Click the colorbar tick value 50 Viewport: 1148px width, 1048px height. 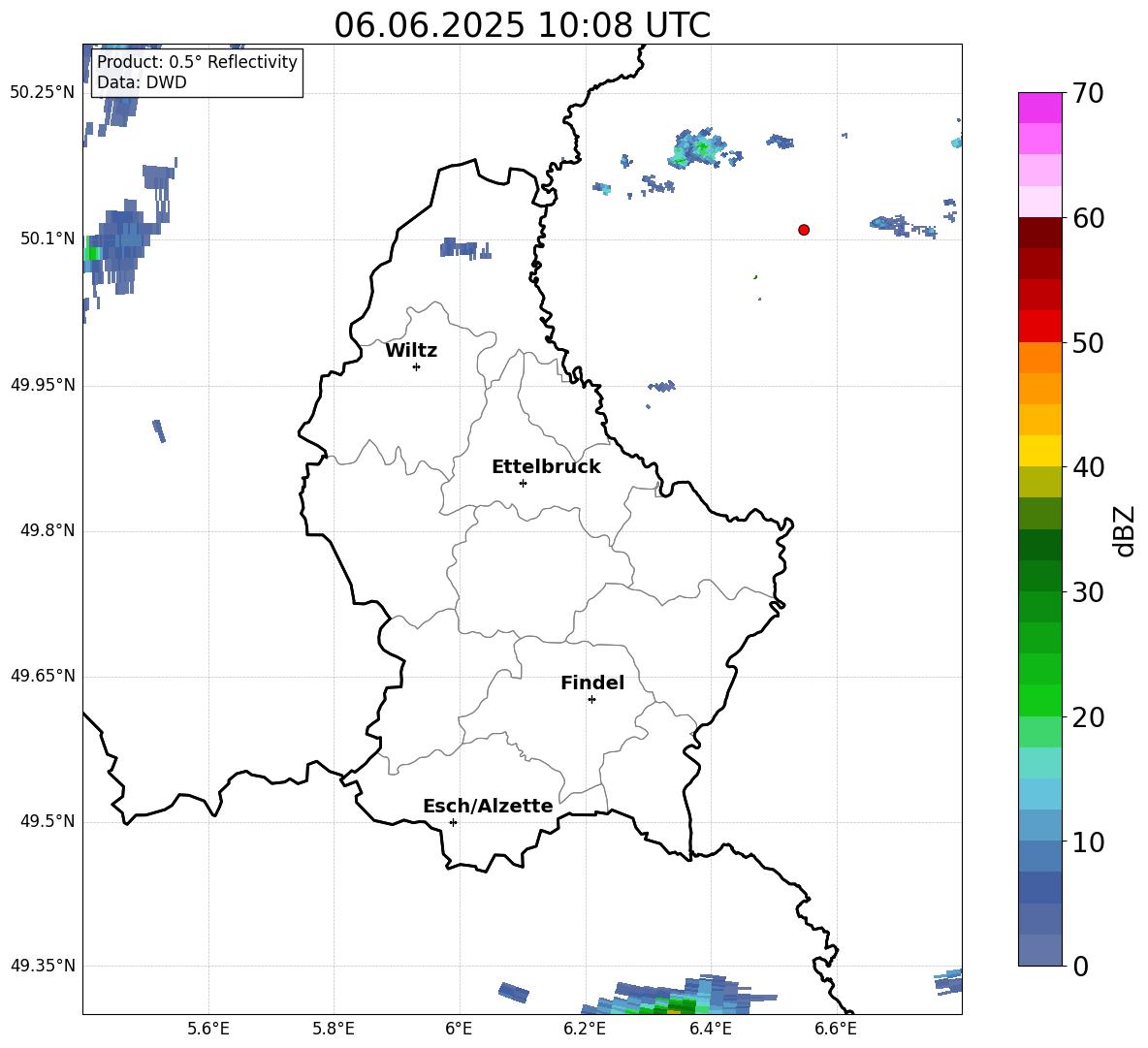[x=1088, y=343]
